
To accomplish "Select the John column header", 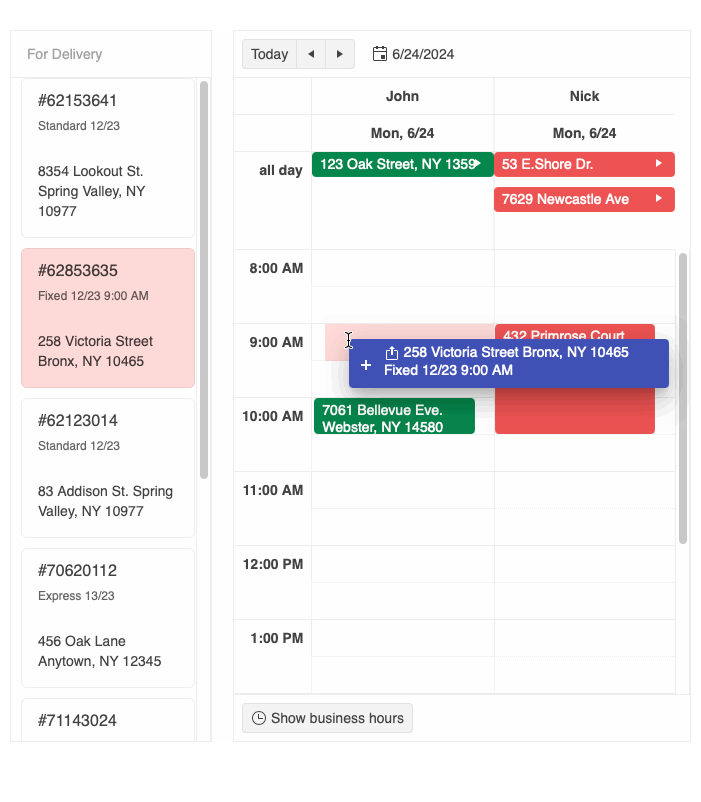I will click(x=402, y=96).
